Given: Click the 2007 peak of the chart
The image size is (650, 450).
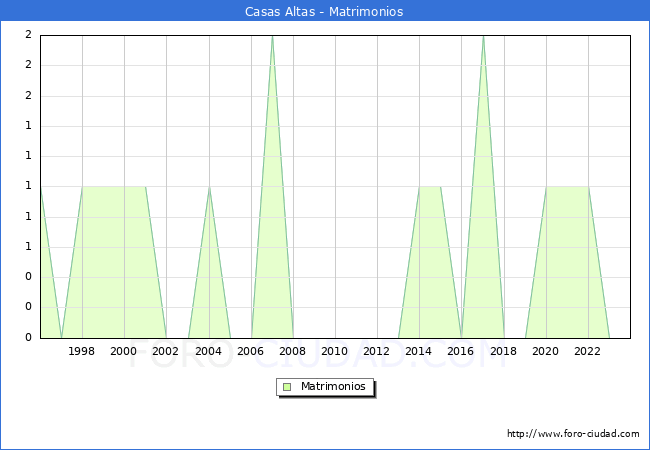Looking at the screenshot, I should pos(272,36).
